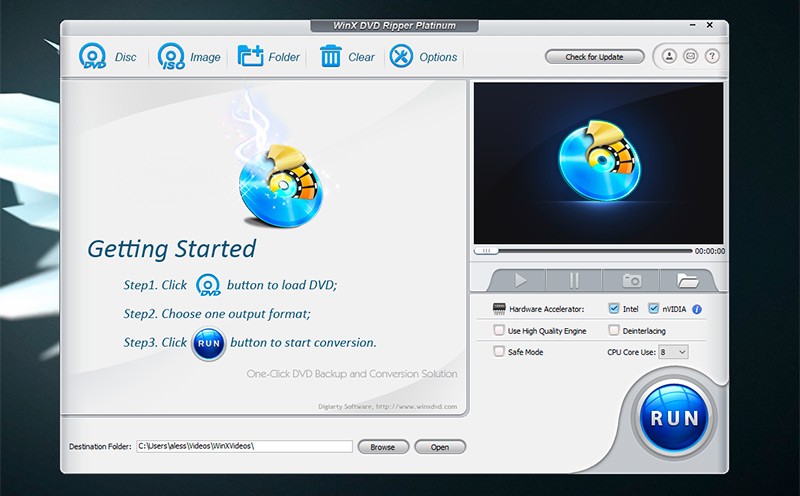Toggle nVIDIA hardware accelerator checkbox
The image size is (800, 496).
tap(654, 308)
